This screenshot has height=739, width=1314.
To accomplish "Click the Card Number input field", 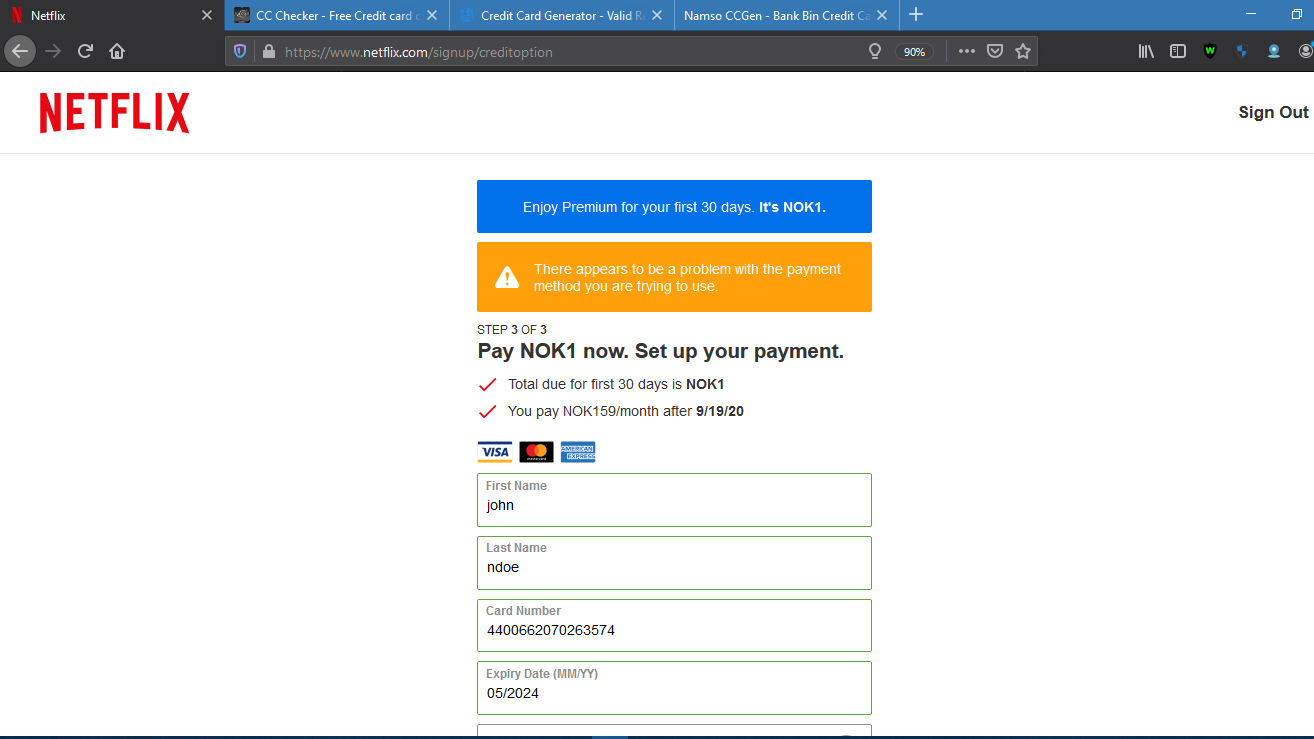I will point(674,631).
